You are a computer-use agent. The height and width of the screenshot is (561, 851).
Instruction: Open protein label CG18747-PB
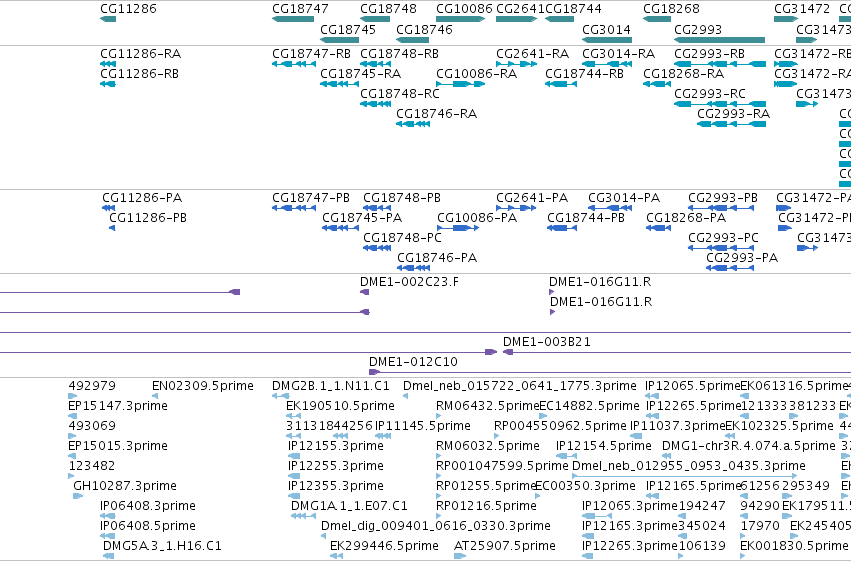pyautogui.click(x=310, y=197)
